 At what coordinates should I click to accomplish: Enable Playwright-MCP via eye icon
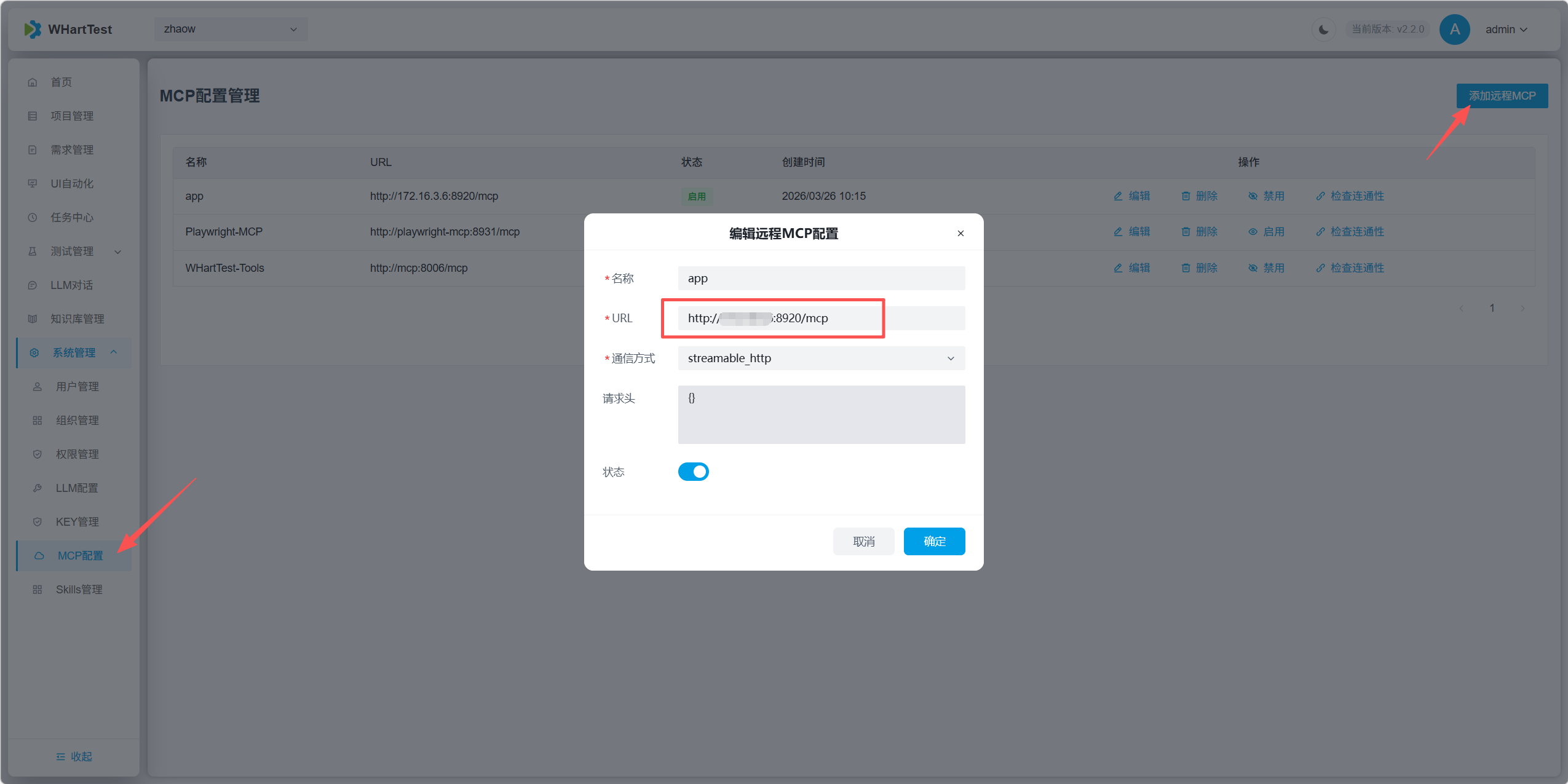coord(1253,232)
